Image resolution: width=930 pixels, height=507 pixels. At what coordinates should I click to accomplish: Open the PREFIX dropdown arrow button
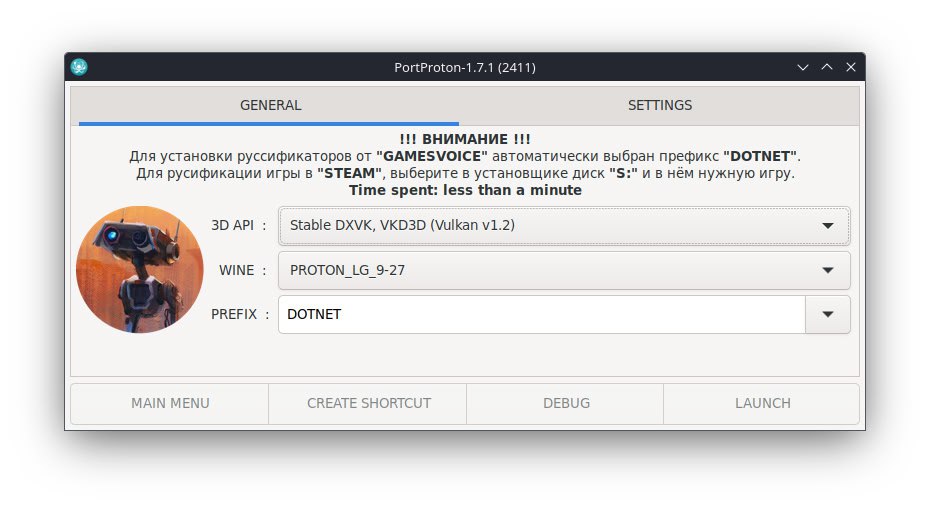tap(827, 314)
